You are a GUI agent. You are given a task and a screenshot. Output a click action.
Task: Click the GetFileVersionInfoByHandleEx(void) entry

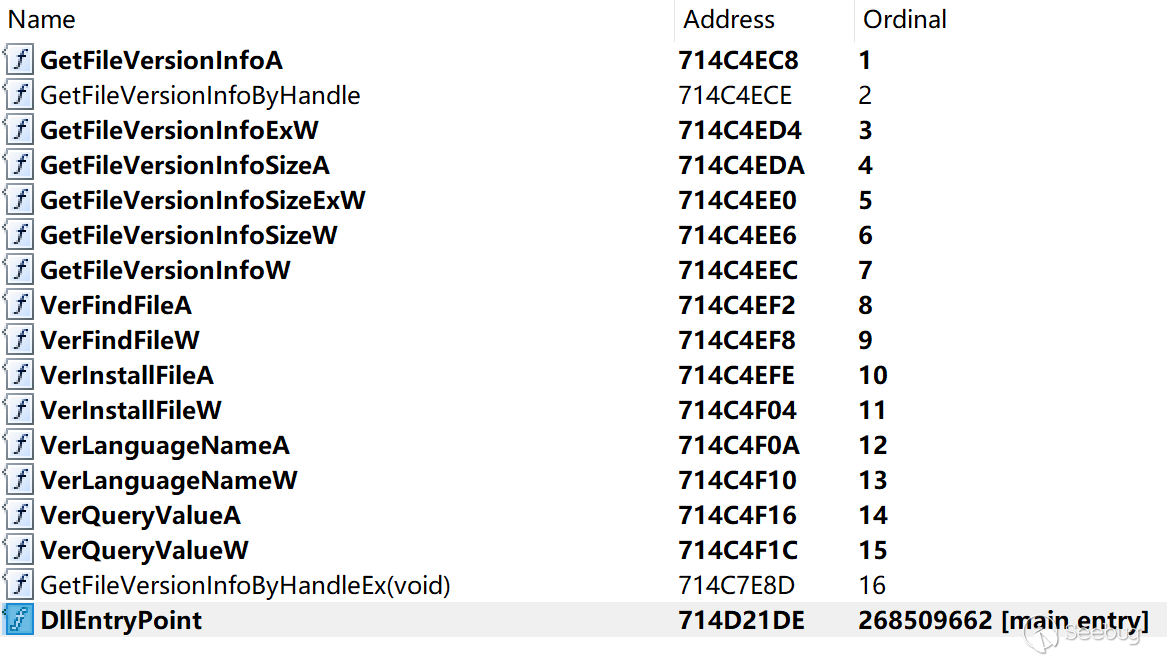[x=245, y=586]
